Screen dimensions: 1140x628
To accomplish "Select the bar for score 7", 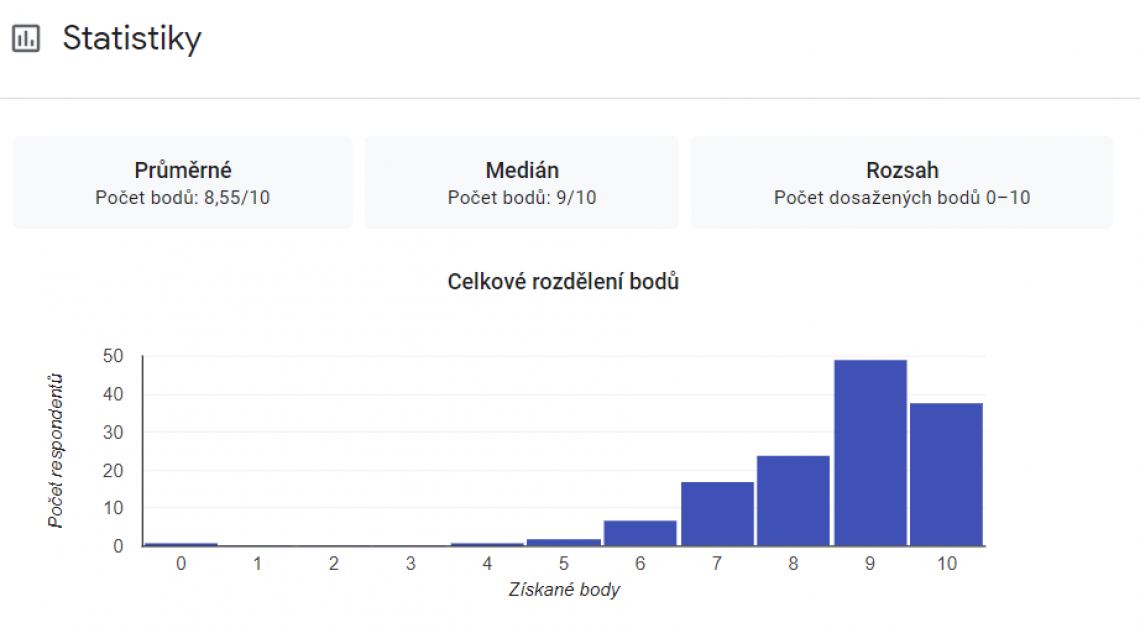I will [717, 514].
